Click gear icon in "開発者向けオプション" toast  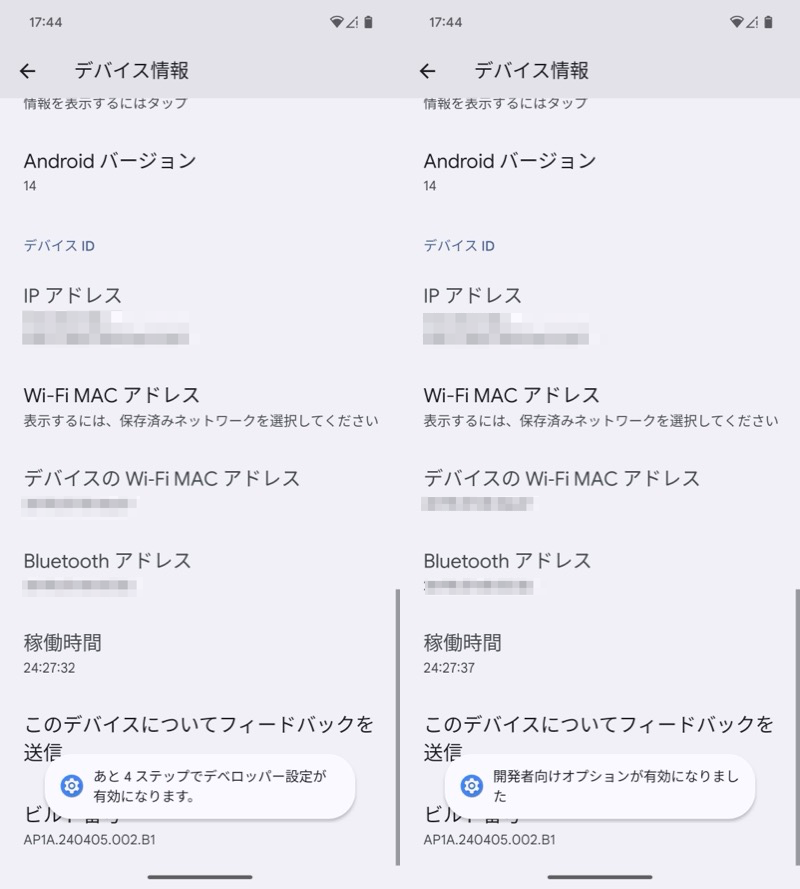tap(471, 786)
